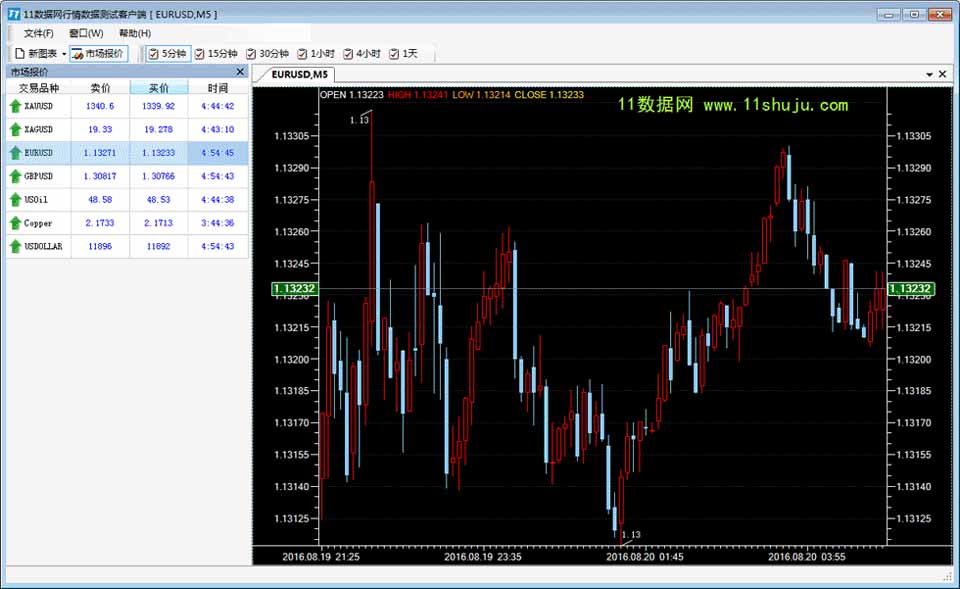This screenshot has width=960, height=589.
Task: Click the green up arrow beside EURUSD
Action: pyautogui.click(x=15, y=152)
